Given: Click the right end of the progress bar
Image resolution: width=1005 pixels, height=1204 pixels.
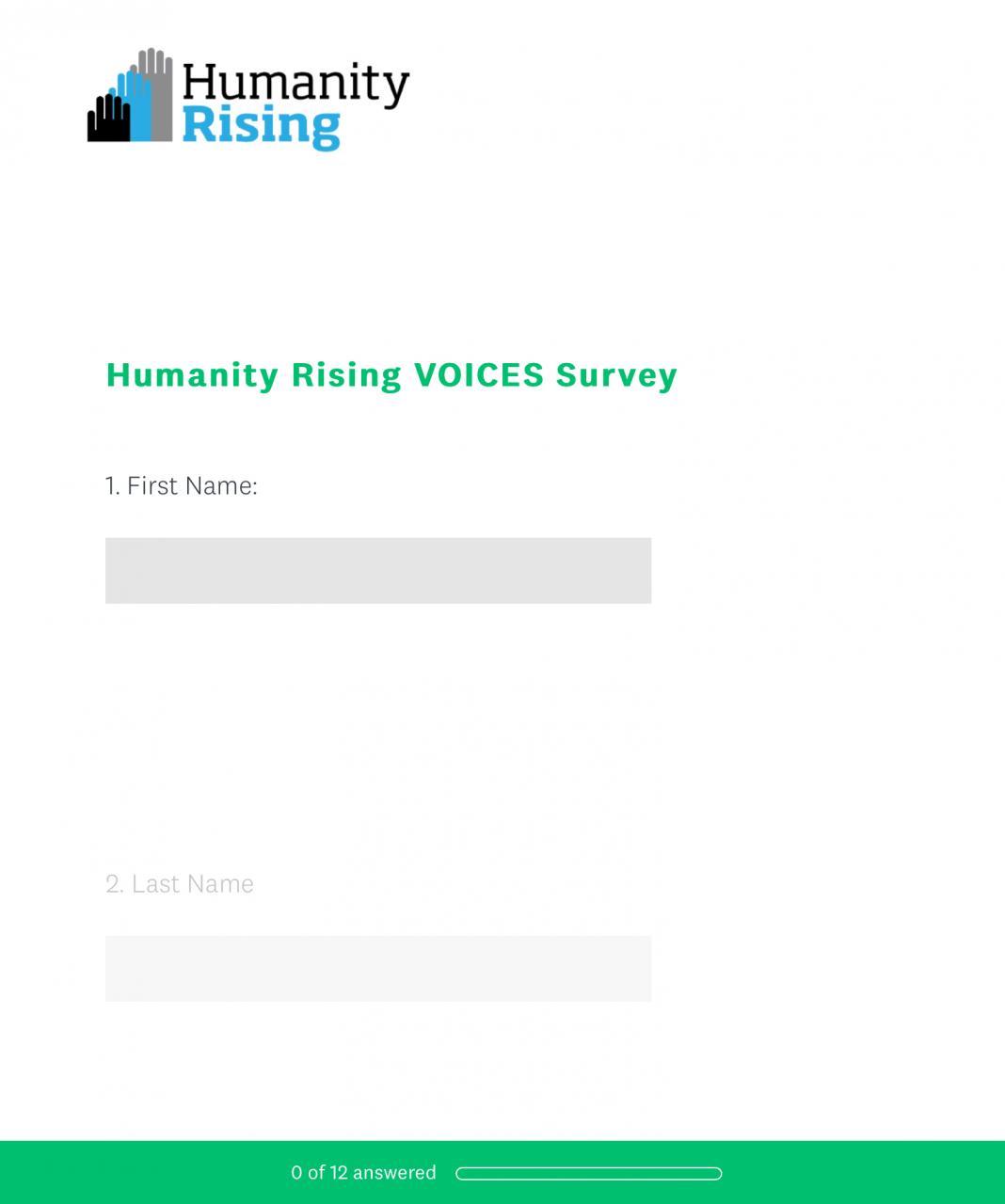Looking at the screenshot, I should [716, 1173].
